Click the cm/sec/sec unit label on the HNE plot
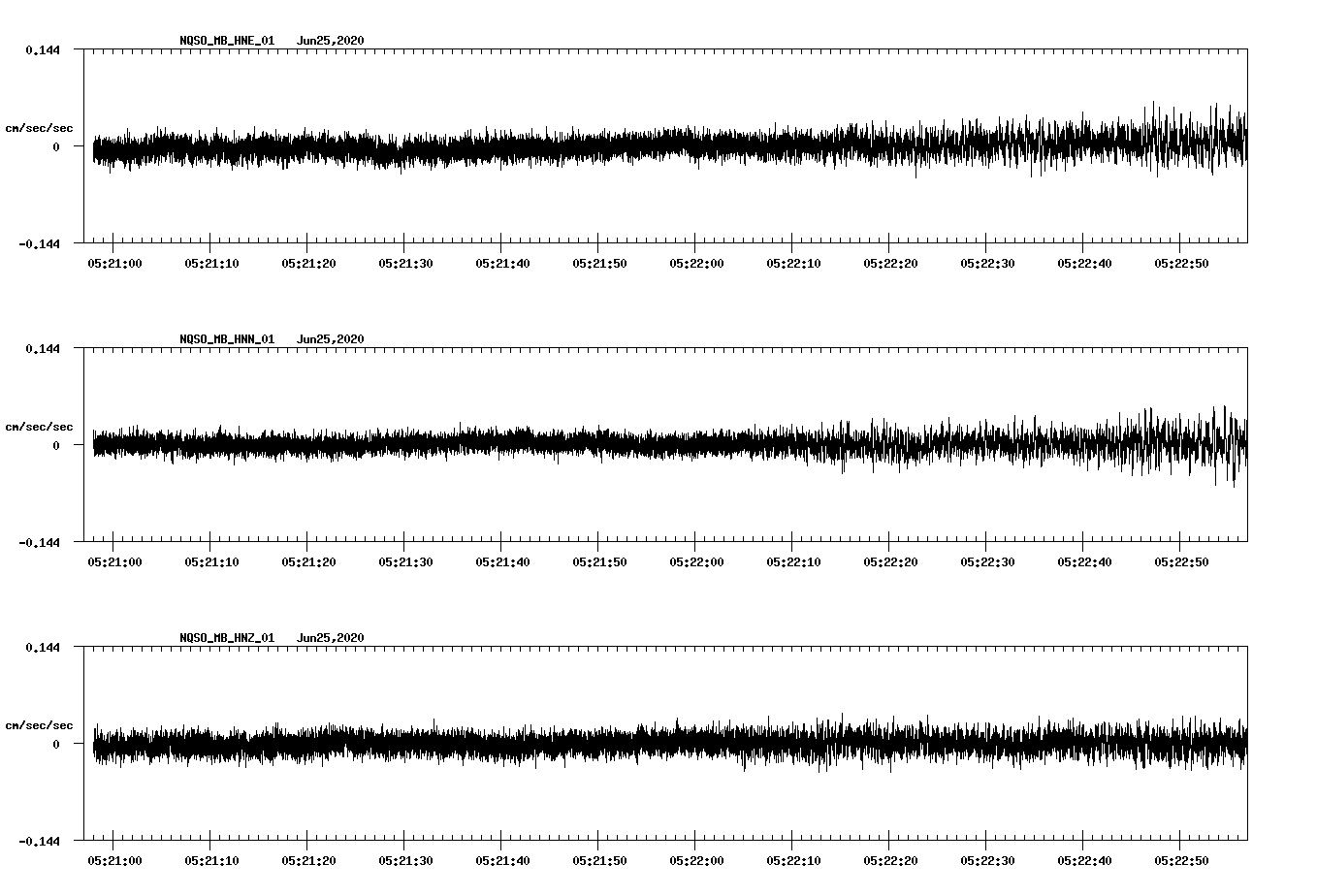The height and width of the screenshot is (896, 1317). pos(39,128)
